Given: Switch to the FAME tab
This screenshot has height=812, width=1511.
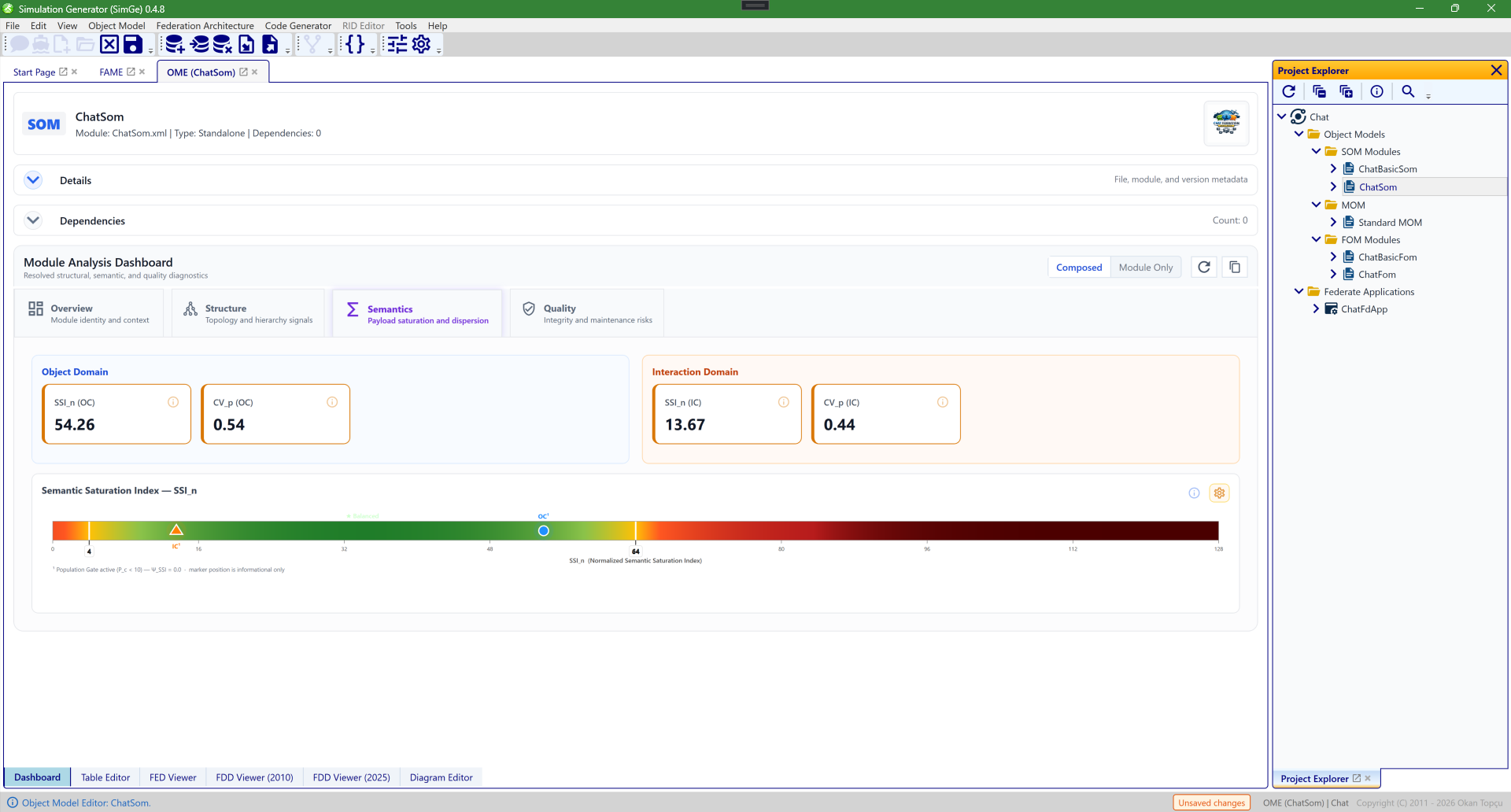Looking at the screenshot, I should pyautogui.click(x=111, y=72).
